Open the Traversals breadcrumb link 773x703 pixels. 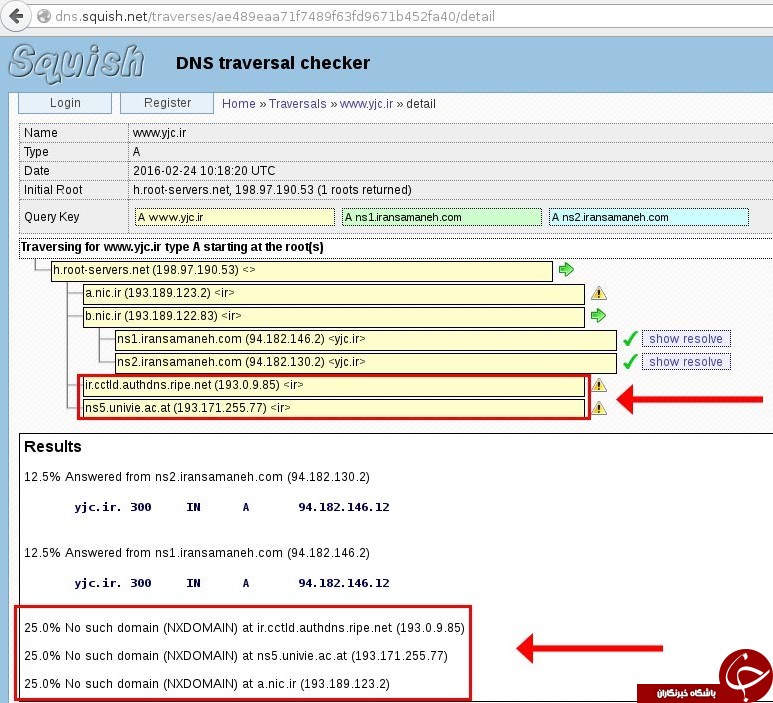pos(297,104)
